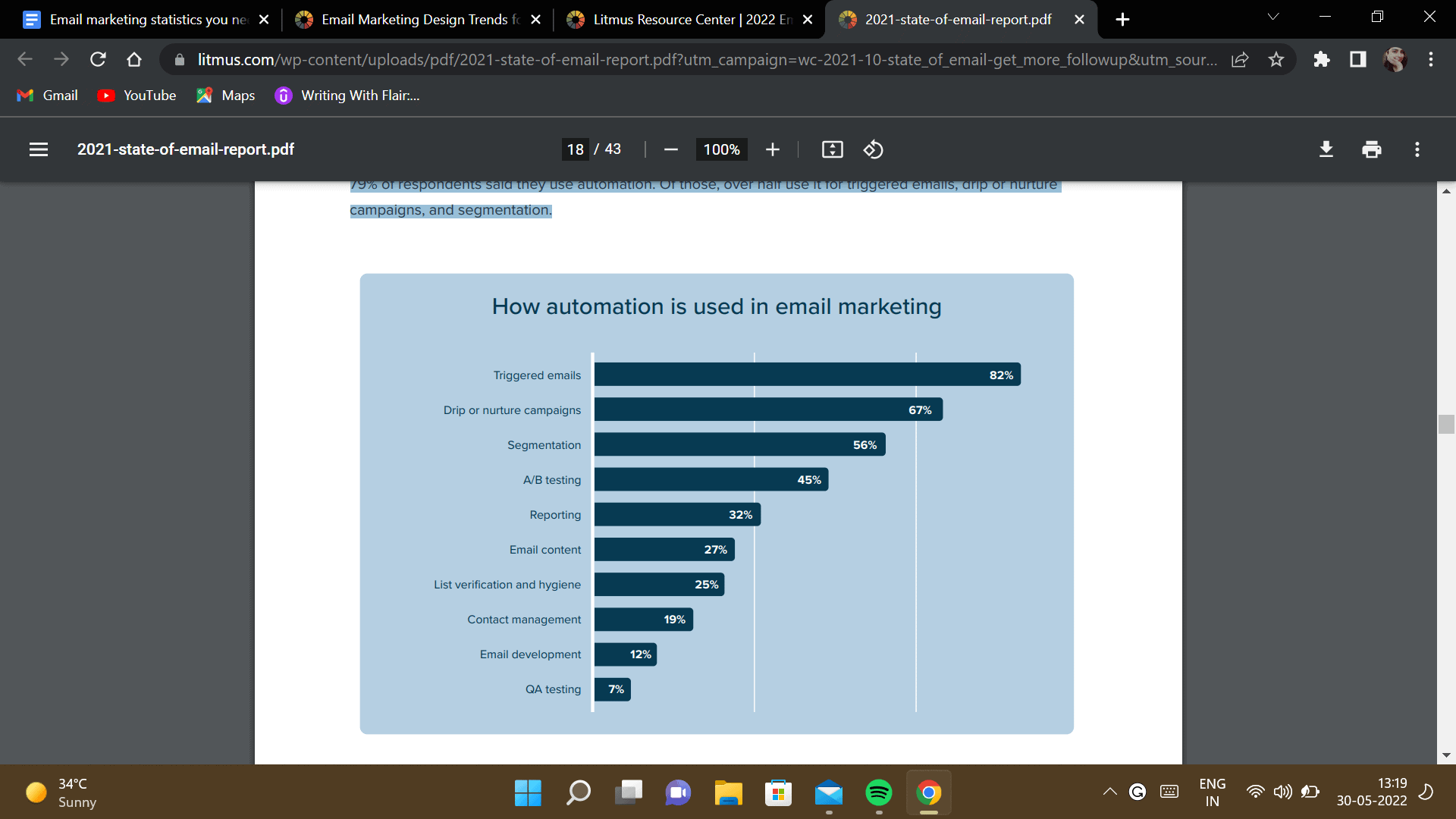This screenshot has height=819, width=1456.
Task: Click the zoom percentage field
Action: point(721,149)
